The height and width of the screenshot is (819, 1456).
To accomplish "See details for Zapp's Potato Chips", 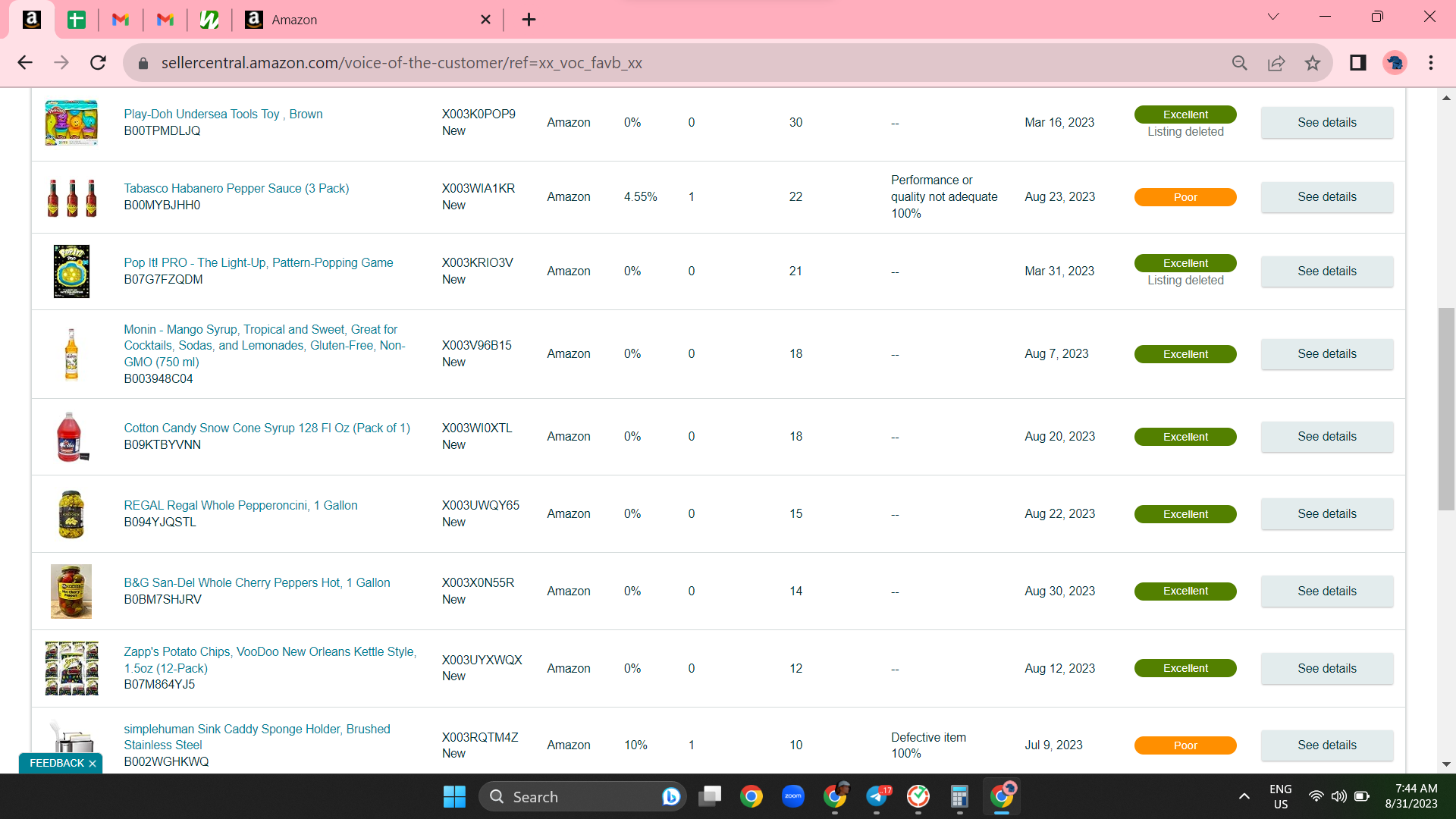I will point(1327,668).
